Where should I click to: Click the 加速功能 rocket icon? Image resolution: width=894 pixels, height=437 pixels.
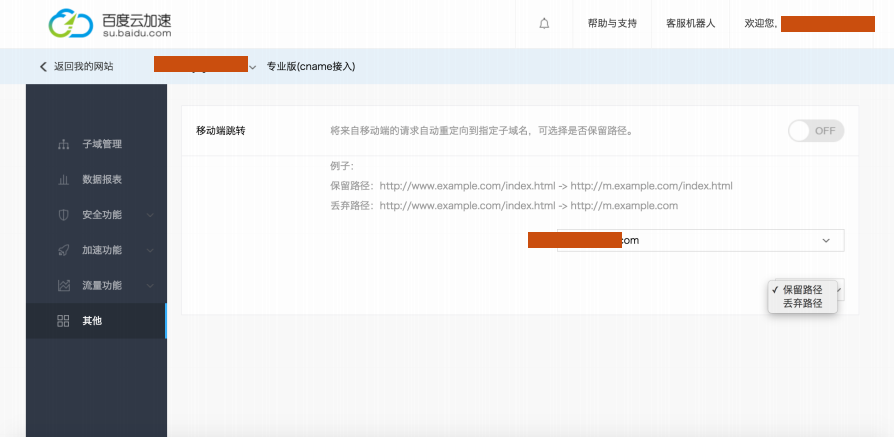[x=63, y=250]
